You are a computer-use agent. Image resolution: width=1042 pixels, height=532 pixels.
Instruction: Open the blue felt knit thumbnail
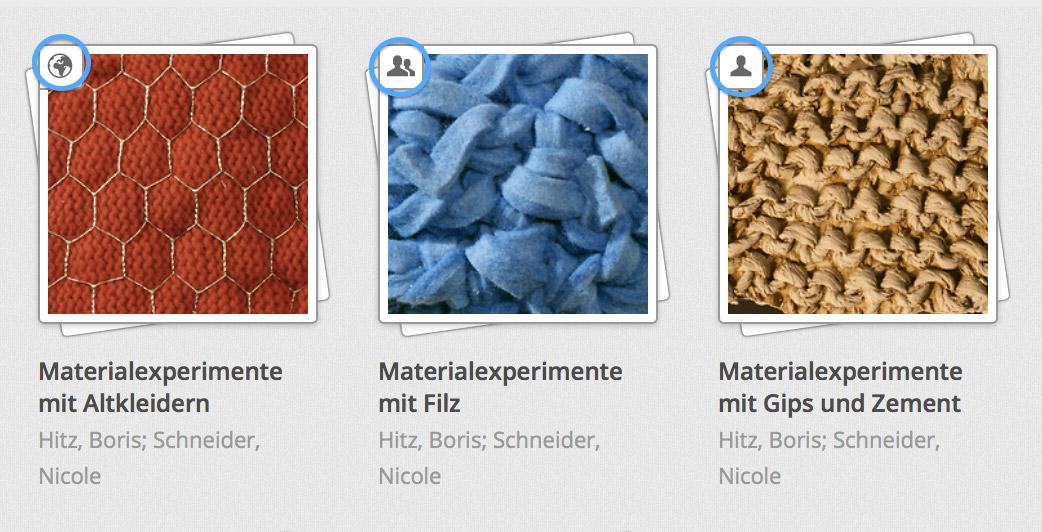coord(518,184)
